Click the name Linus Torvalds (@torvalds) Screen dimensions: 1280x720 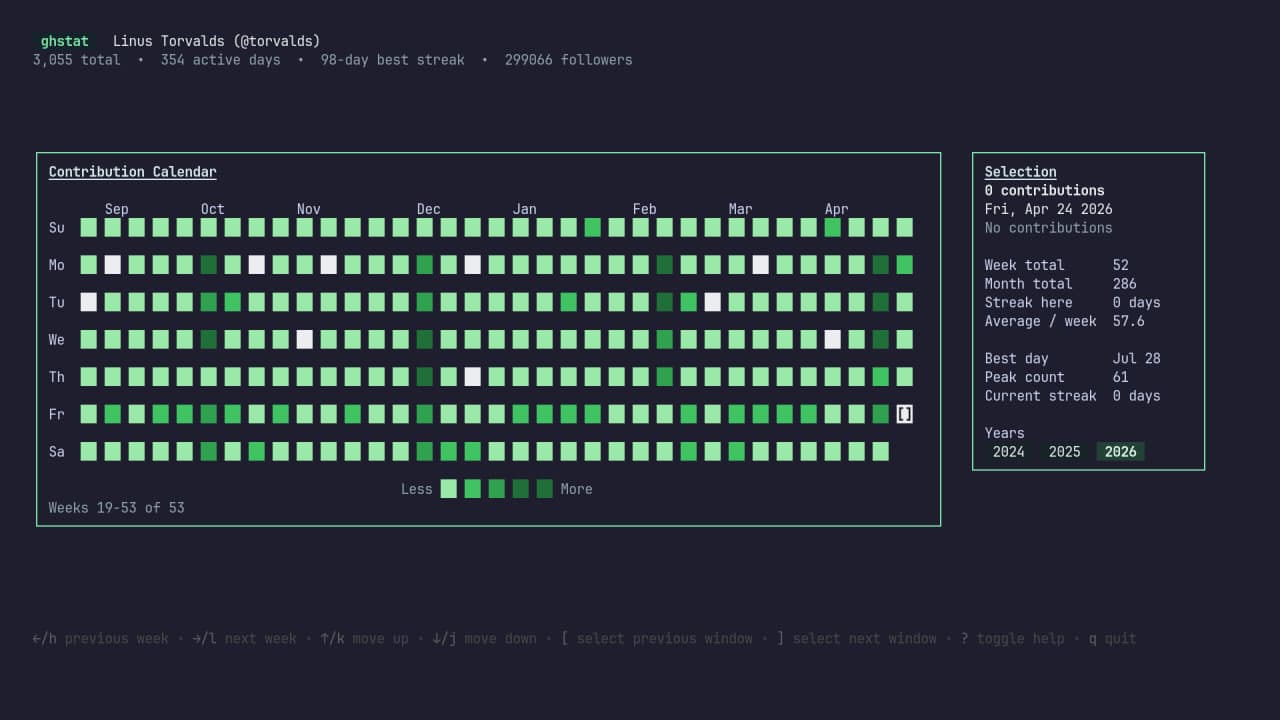(216, 41)
